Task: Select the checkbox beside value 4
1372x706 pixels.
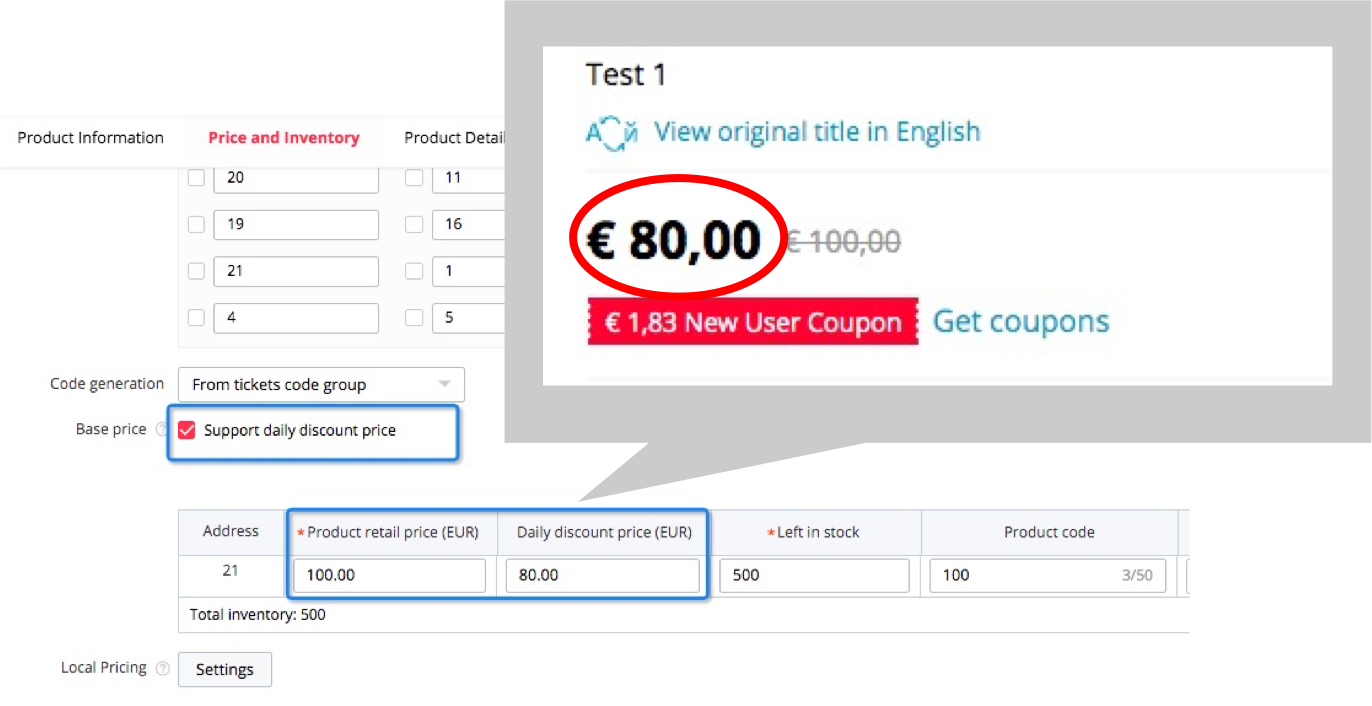Action: (196, 317)
